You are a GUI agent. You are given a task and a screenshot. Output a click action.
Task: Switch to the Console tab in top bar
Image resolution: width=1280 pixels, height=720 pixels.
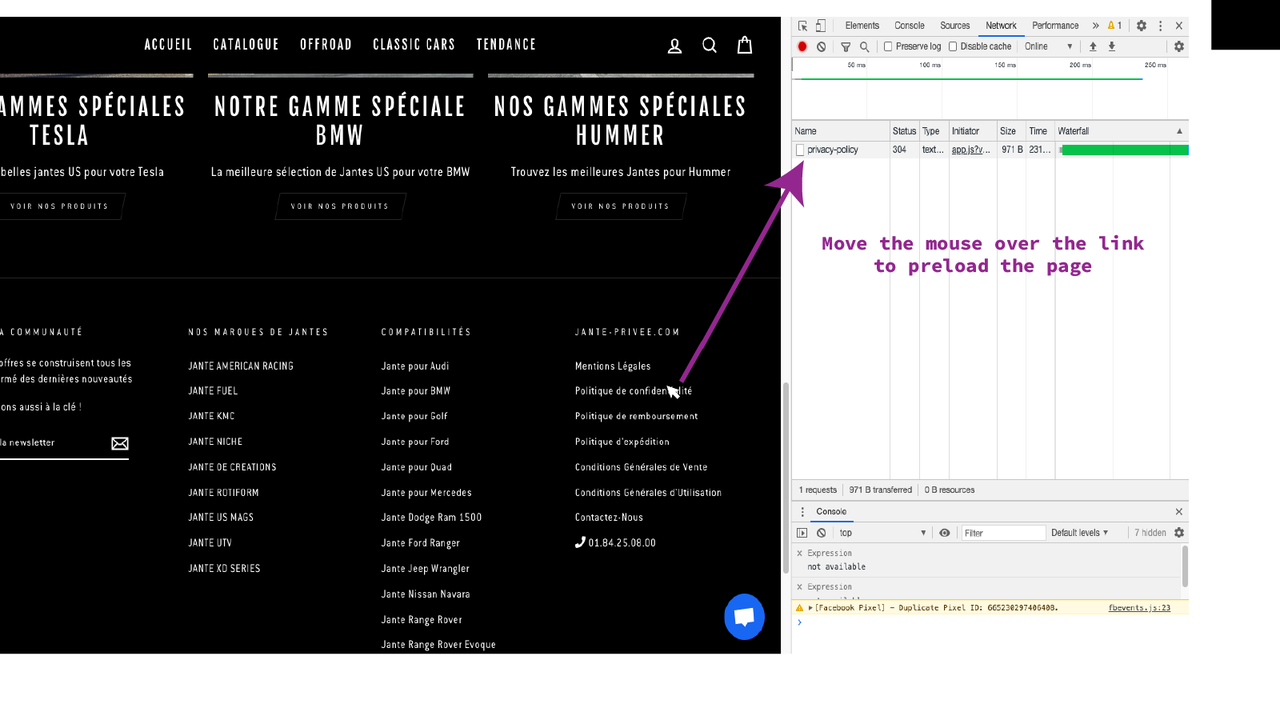909,26
